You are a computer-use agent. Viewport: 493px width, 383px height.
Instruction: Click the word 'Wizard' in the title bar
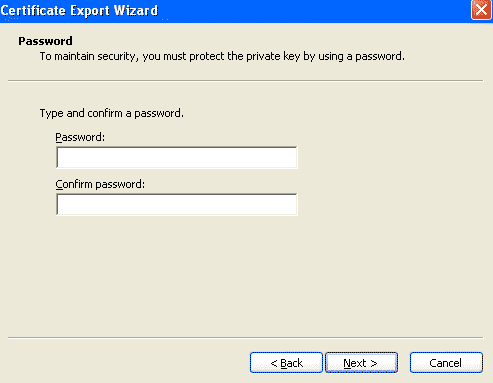click(136, 11)
